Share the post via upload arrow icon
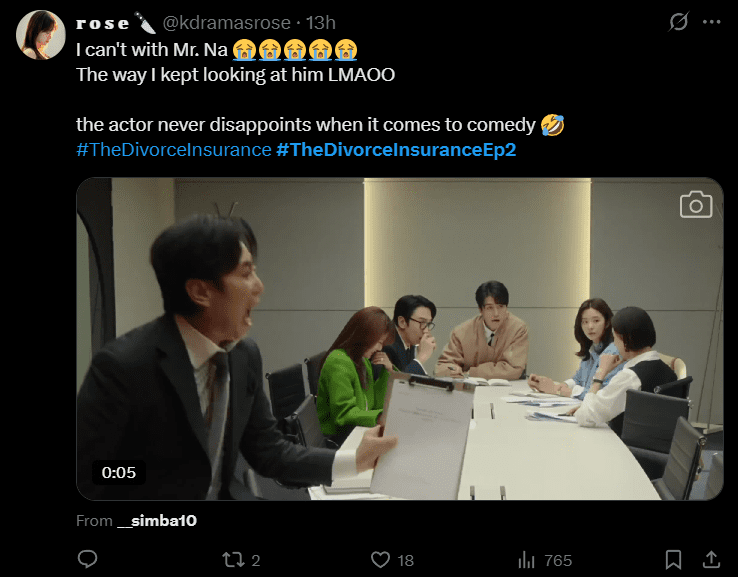This screenshot has width=738, height=577. (711, 559)
